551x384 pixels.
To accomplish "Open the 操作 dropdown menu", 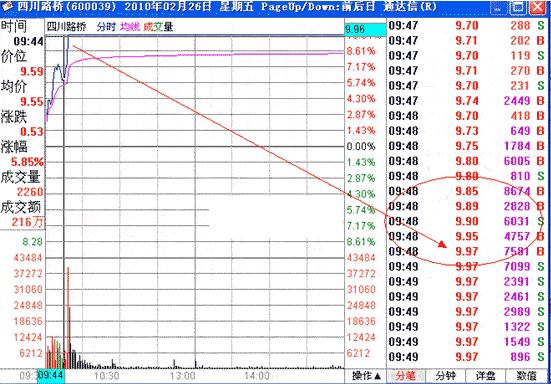I will click(366, 376).
